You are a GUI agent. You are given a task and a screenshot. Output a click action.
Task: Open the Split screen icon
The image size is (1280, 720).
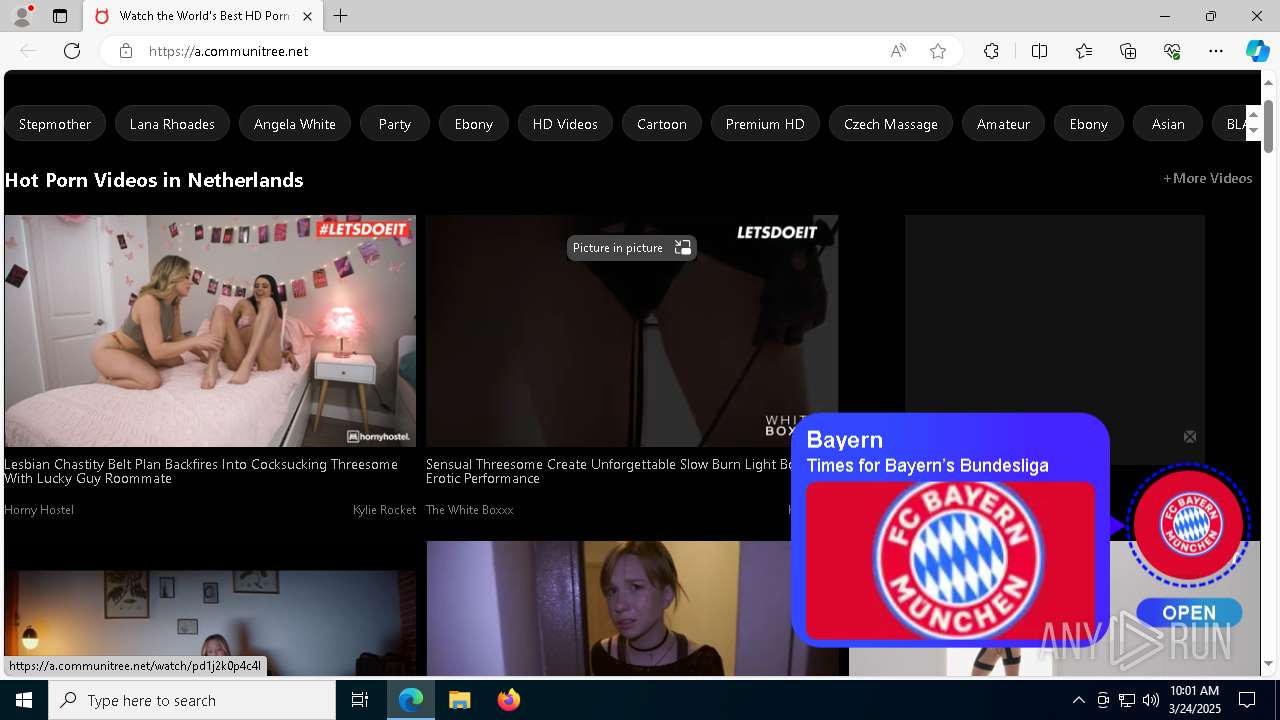coord(1039,51)
